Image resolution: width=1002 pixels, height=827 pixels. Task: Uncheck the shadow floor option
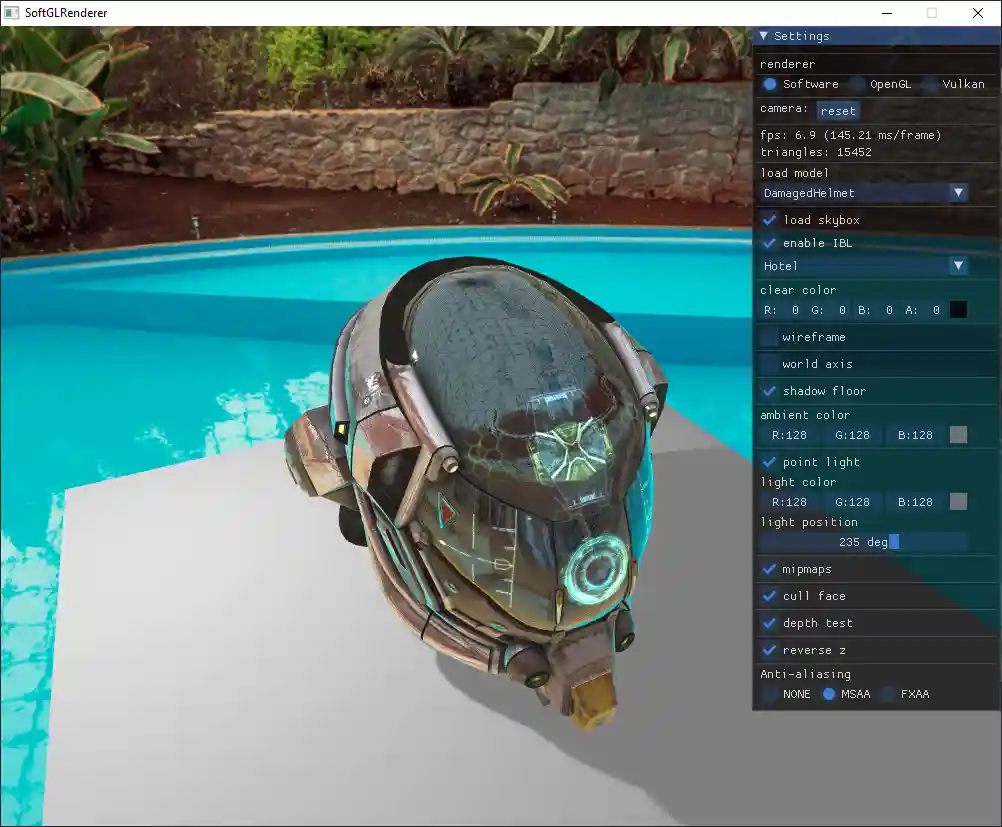(770, 391)
